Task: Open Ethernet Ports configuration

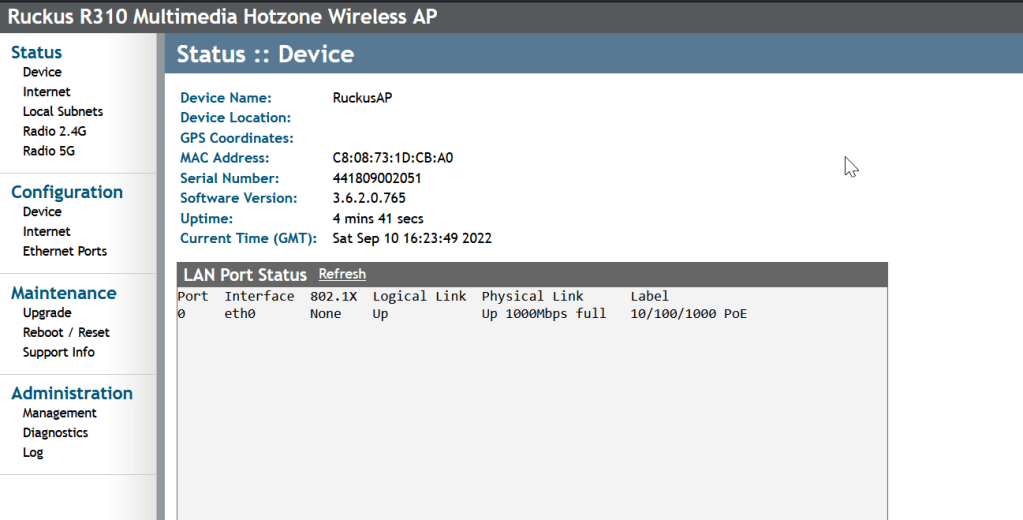Action: point(65,251)
